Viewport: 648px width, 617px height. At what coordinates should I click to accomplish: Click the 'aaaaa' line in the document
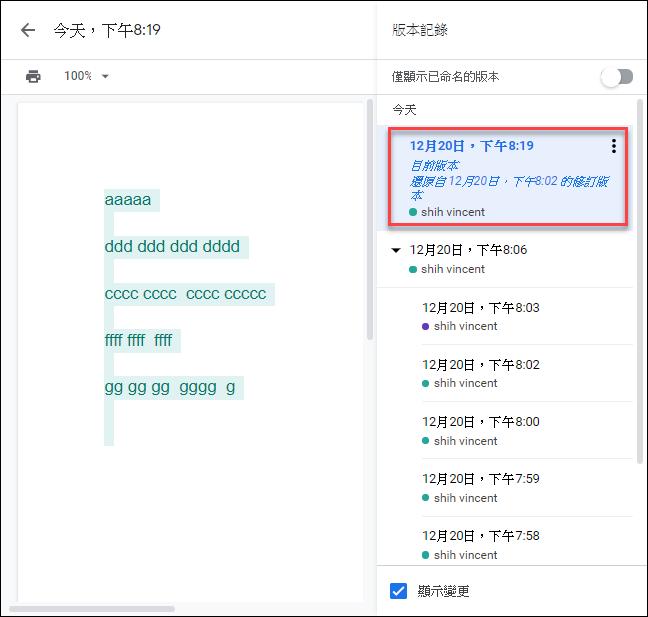click(128, 200)
